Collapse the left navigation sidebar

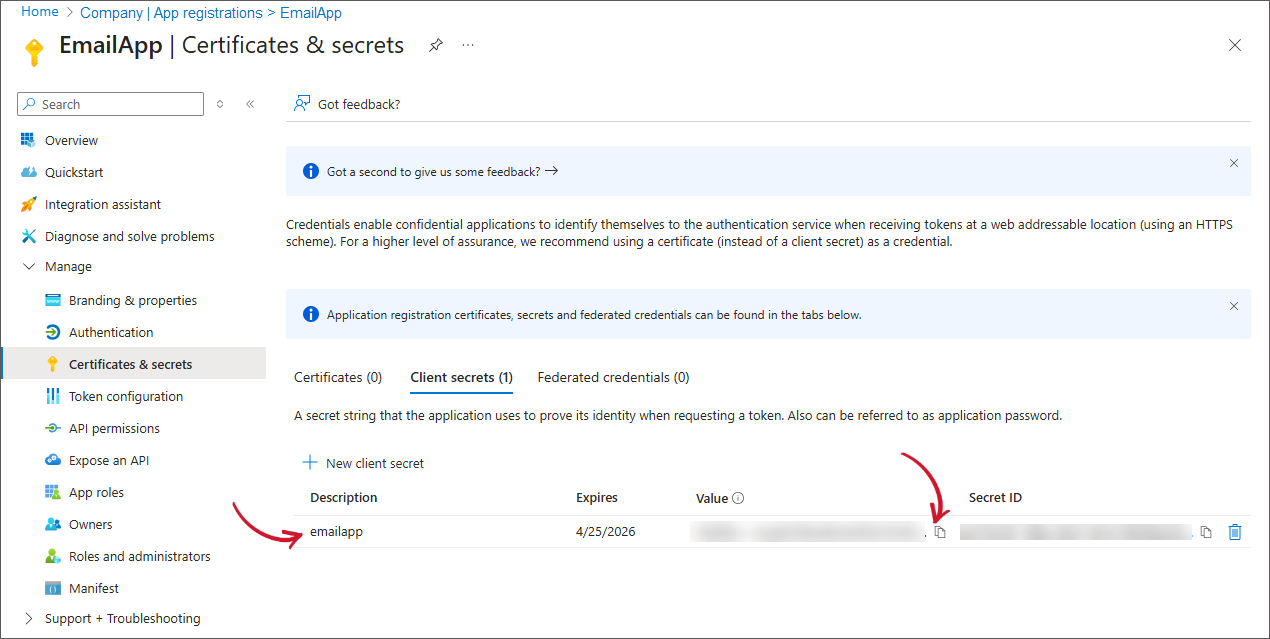click(x=250, y=103)
